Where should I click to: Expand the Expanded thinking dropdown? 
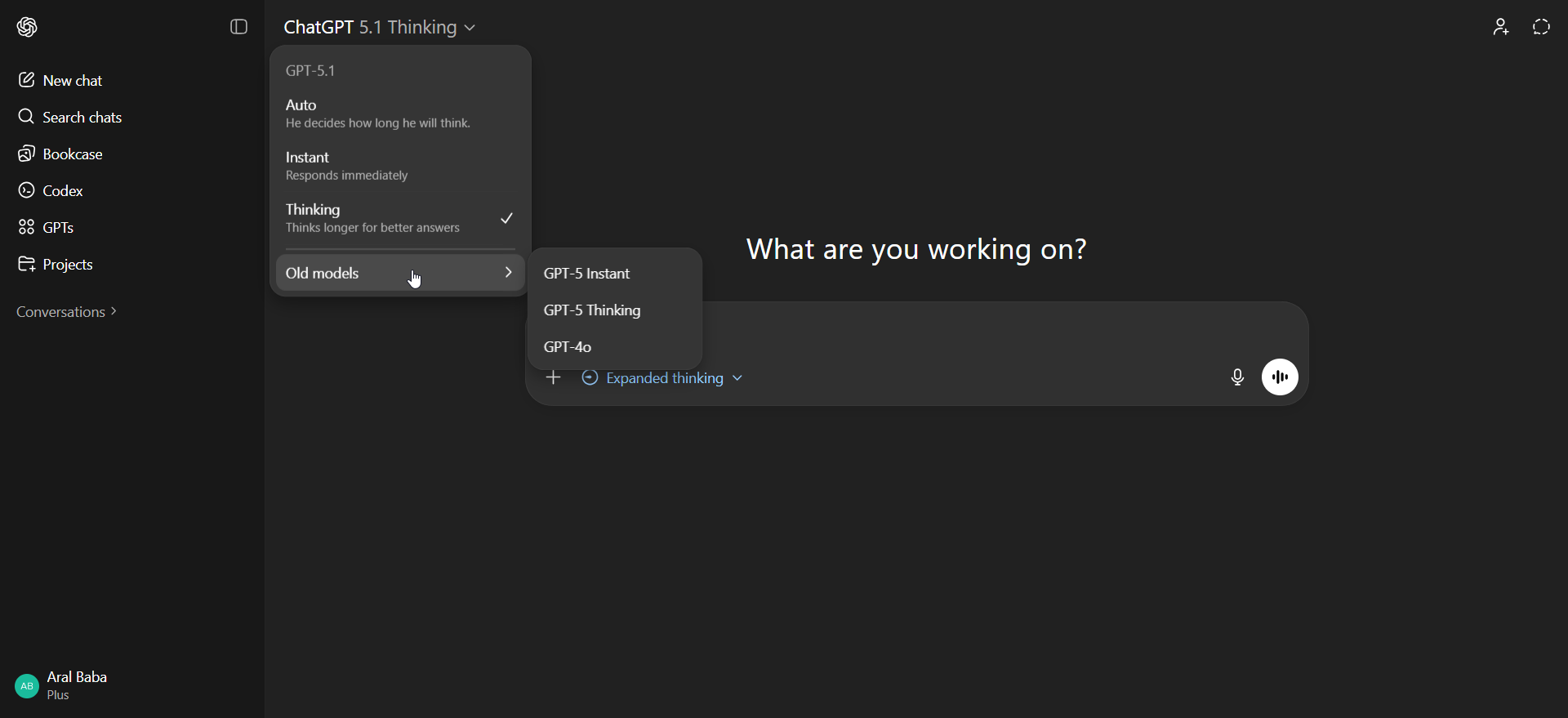tap(662, 378)
